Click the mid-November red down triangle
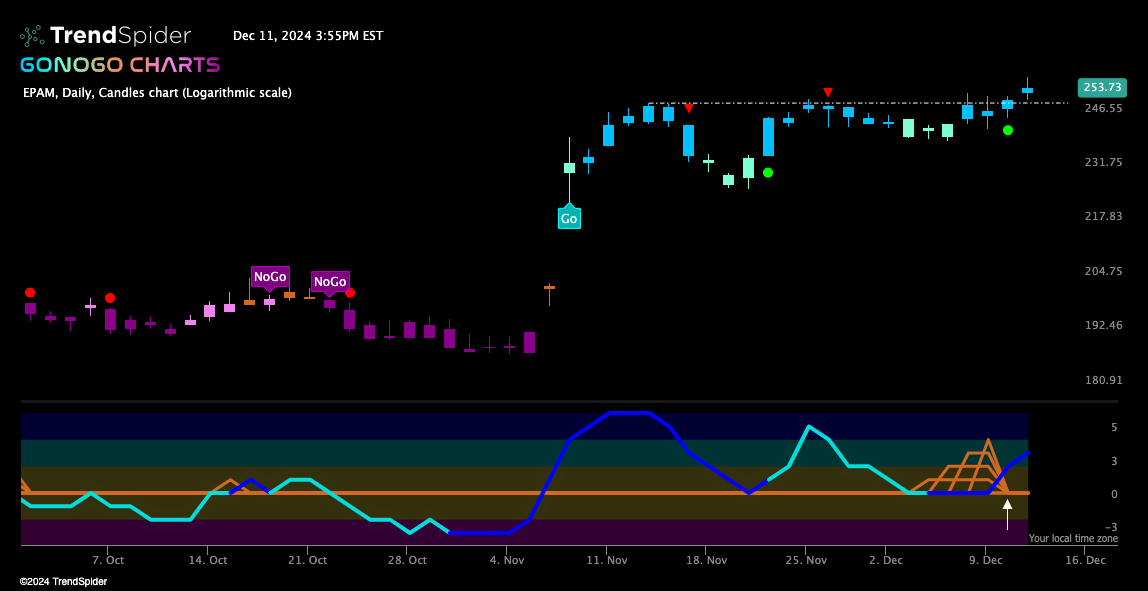 [689, 108]
